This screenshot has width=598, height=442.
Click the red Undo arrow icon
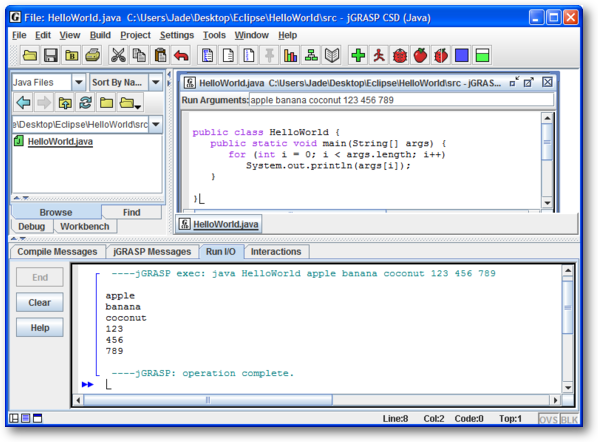point(181,56)
